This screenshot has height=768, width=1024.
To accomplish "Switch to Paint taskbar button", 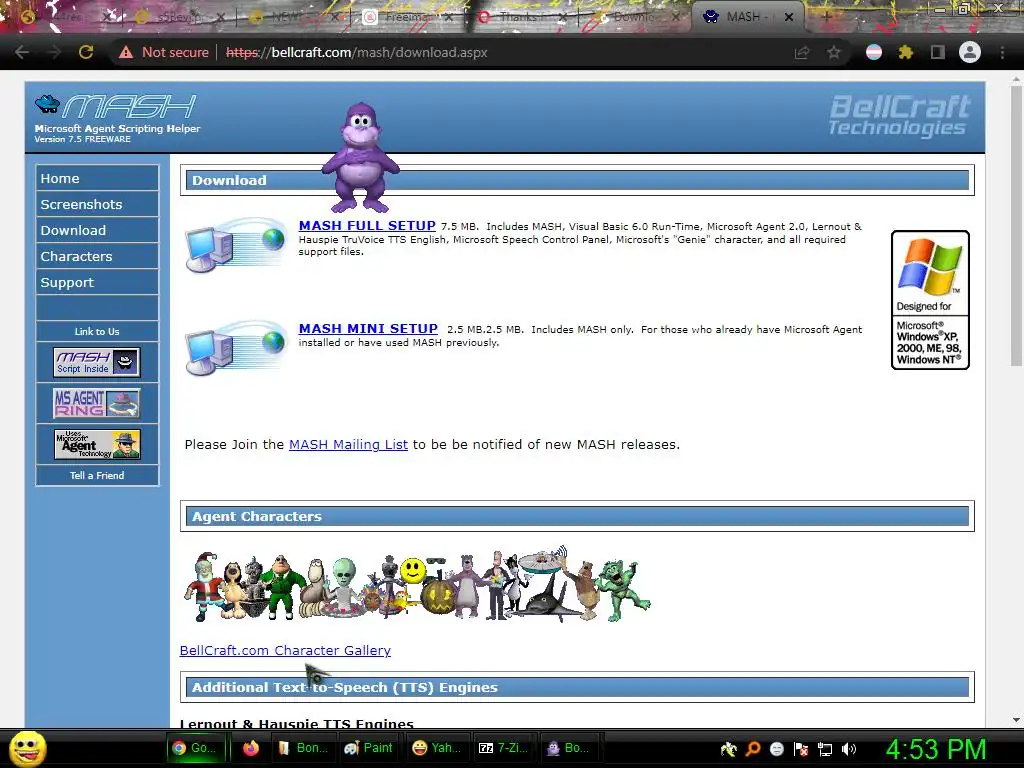I will point(368,748).
